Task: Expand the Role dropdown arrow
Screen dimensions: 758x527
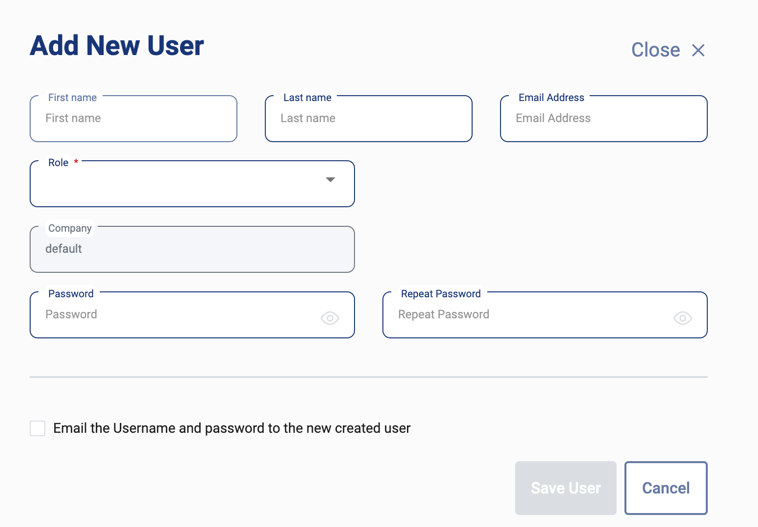Action: [330, 180]
